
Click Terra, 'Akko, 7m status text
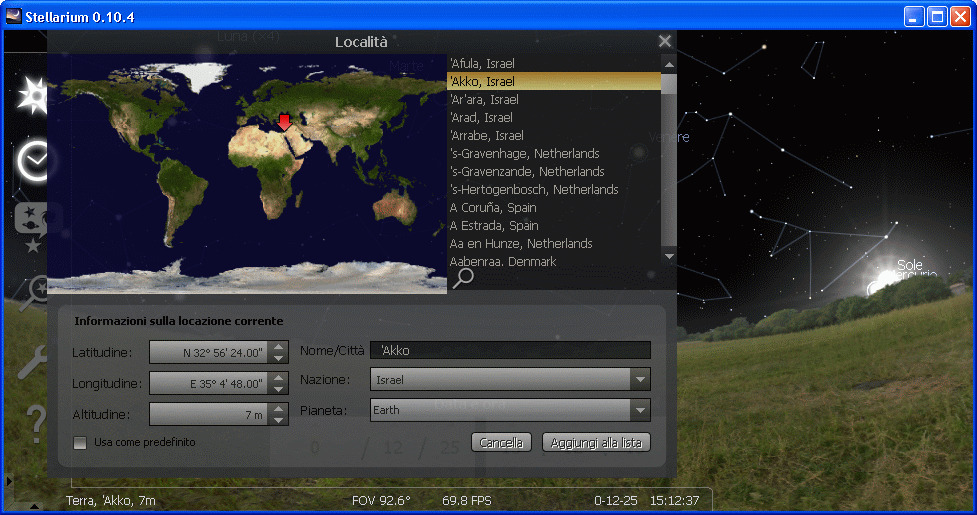point(111,501)
